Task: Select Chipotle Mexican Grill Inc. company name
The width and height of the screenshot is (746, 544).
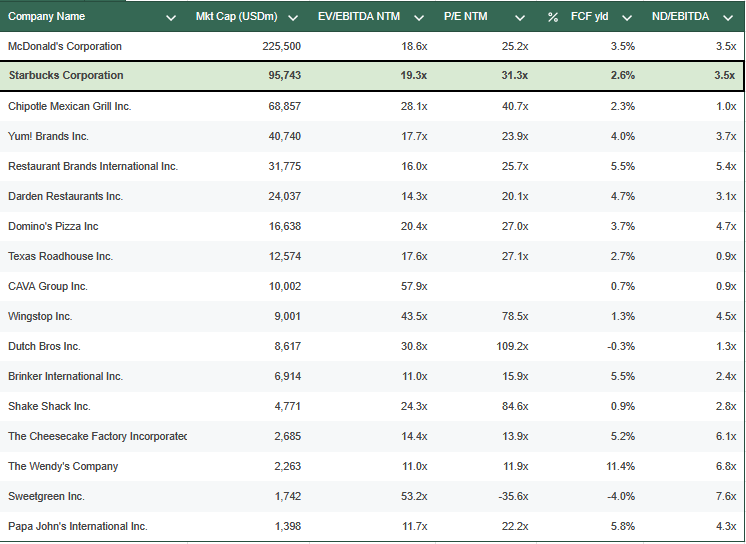Action: click(69, 106)
